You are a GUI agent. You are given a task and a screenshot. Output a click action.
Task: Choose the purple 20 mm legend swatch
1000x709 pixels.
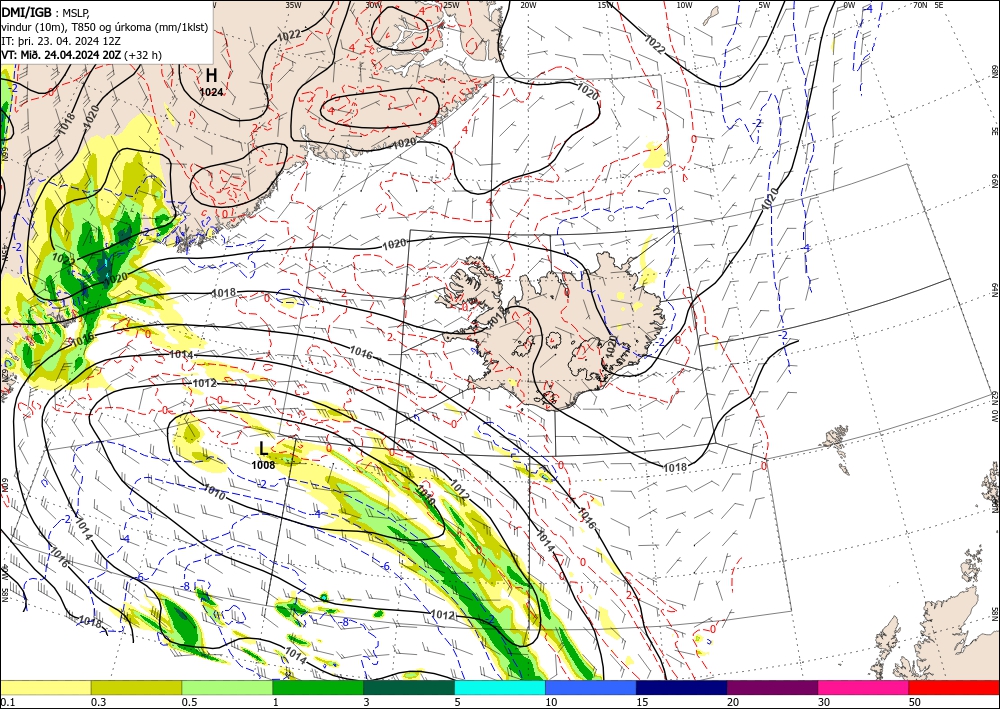coord(772,687)
